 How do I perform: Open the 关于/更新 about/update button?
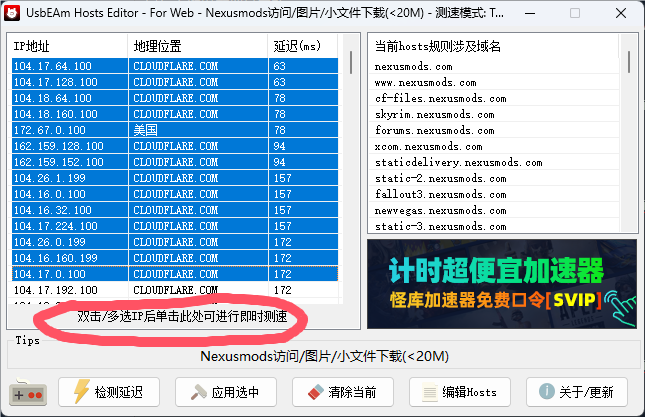coord(577,392)
